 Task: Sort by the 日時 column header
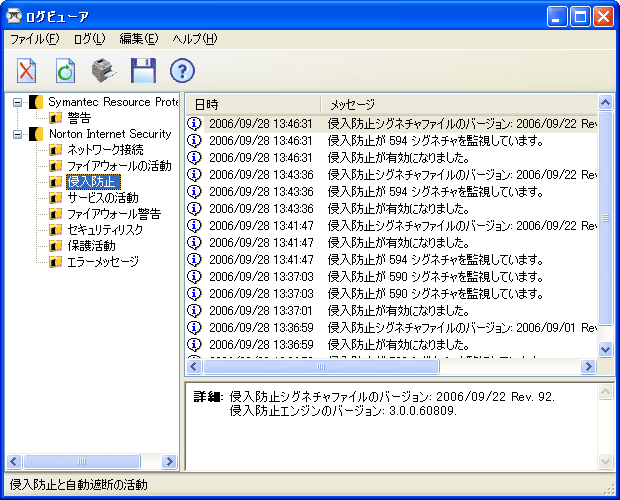[253, 104]
